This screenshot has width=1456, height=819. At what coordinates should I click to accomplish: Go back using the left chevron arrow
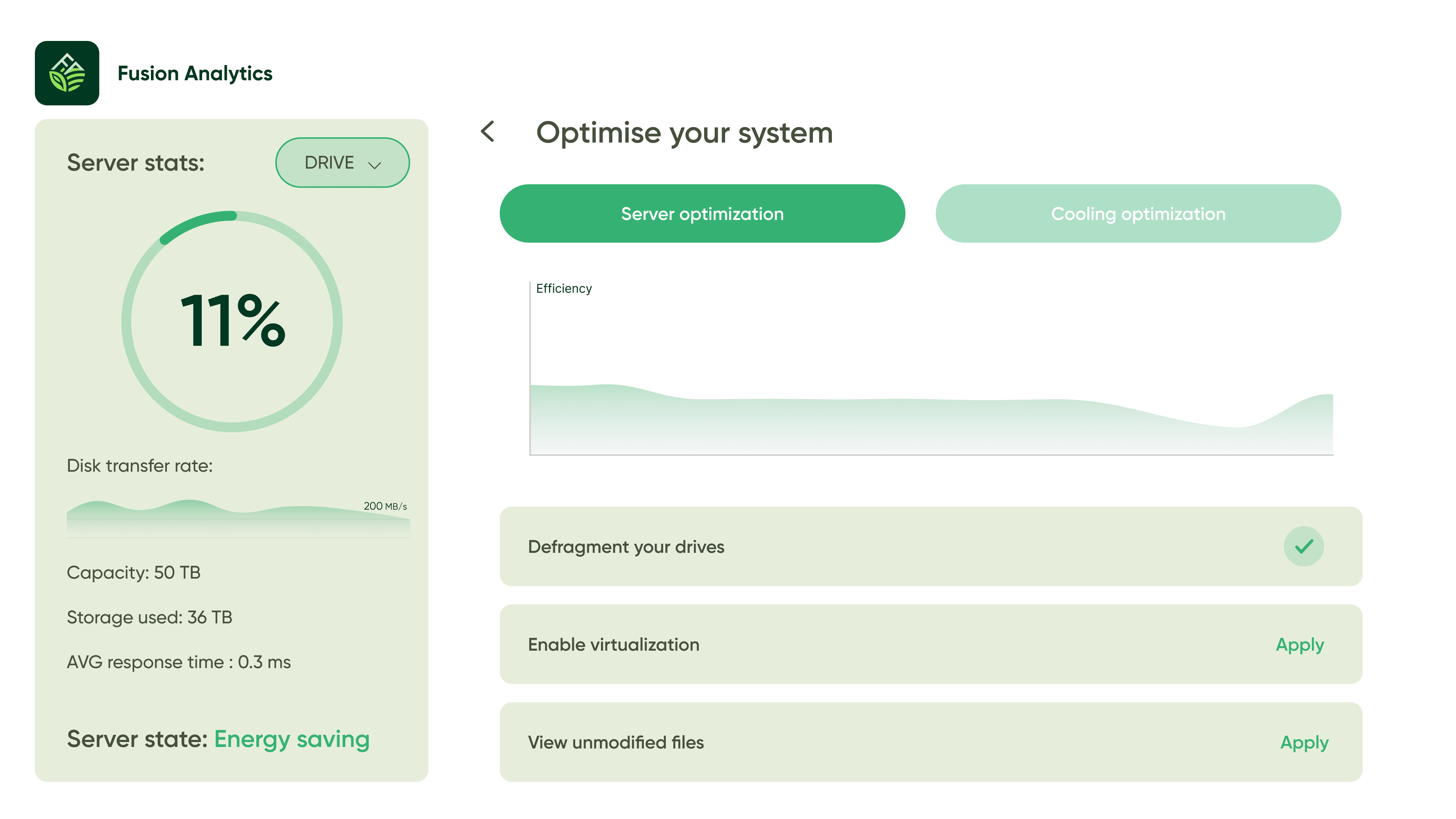coord(488,132)
